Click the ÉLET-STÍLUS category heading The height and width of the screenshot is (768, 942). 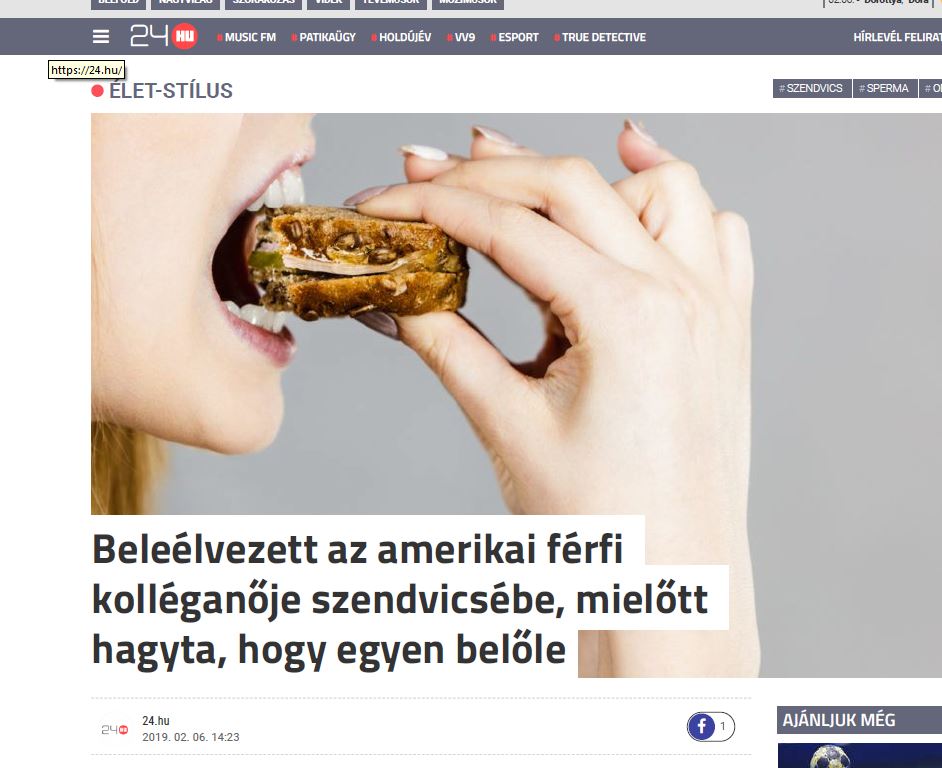pos(171,91)
